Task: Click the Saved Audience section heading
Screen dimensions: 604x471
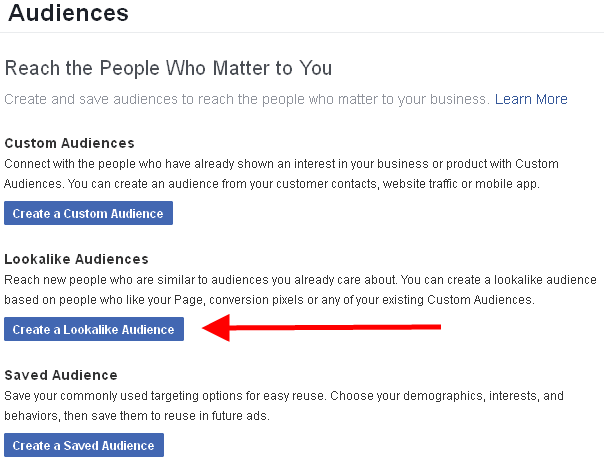Action: tap(61, 375)
